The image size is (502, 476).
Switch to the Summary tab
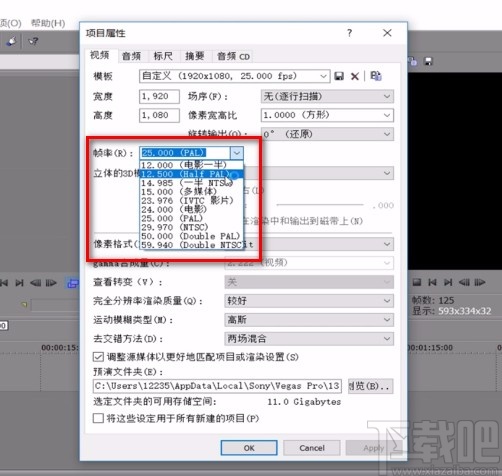click(195, 56)
